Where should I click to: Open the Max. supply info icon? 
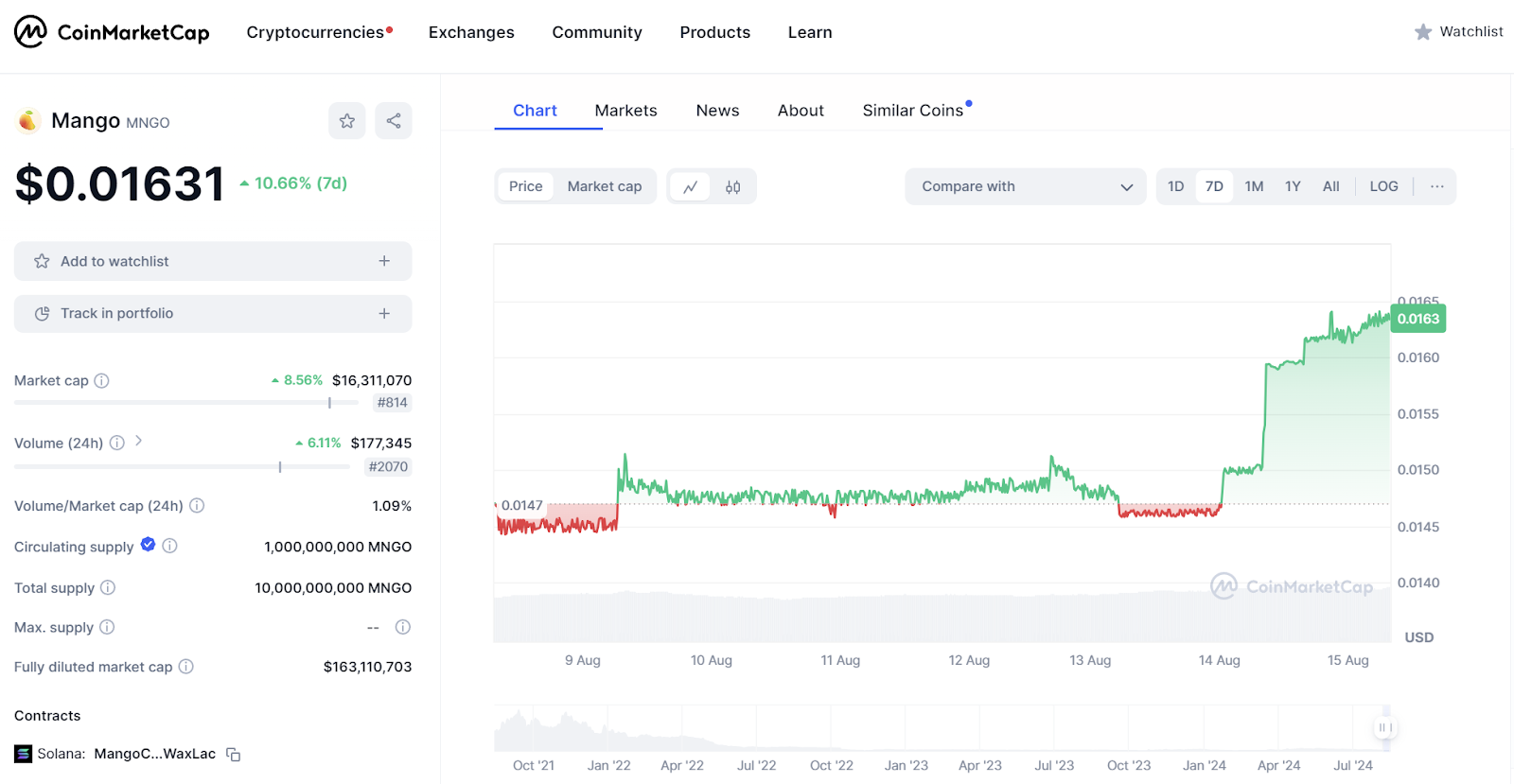coord(107,627)
